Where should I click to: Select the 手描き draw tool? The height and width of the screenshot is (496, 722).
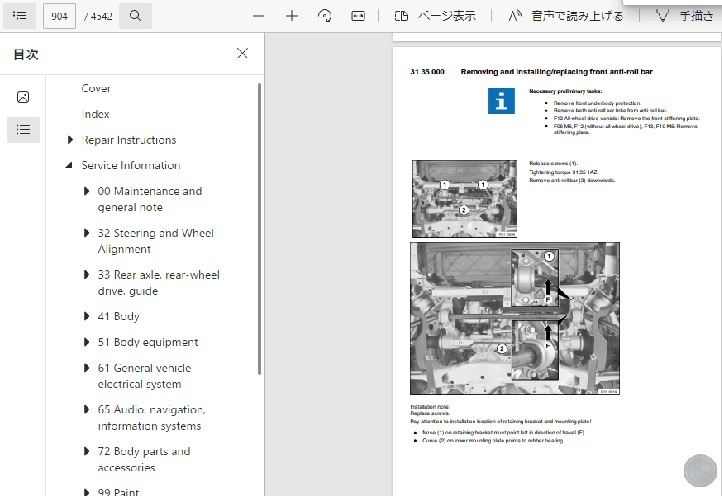click(684, 16)
